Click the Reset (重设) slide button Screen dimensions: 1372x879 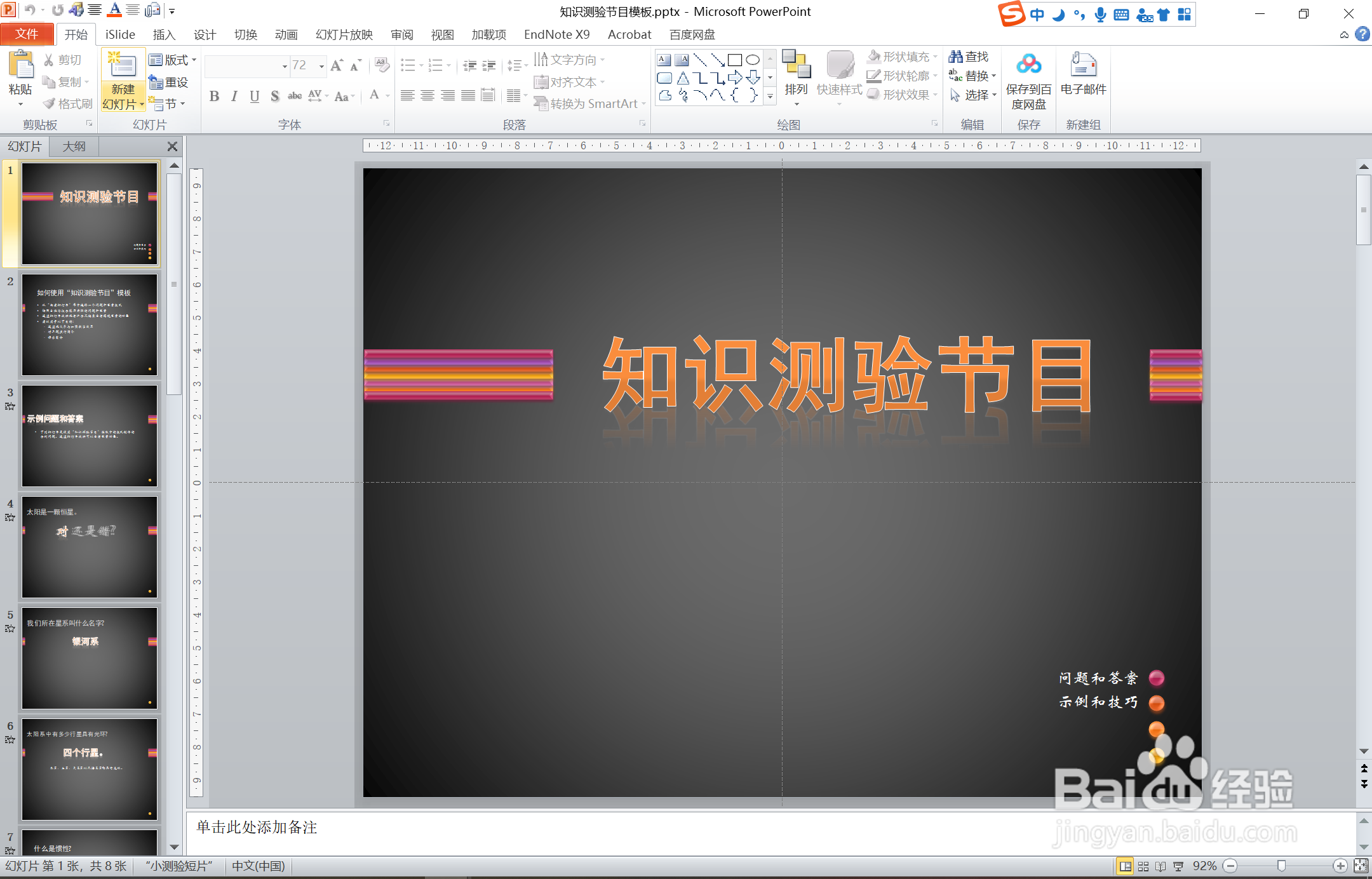coord(169,83)
